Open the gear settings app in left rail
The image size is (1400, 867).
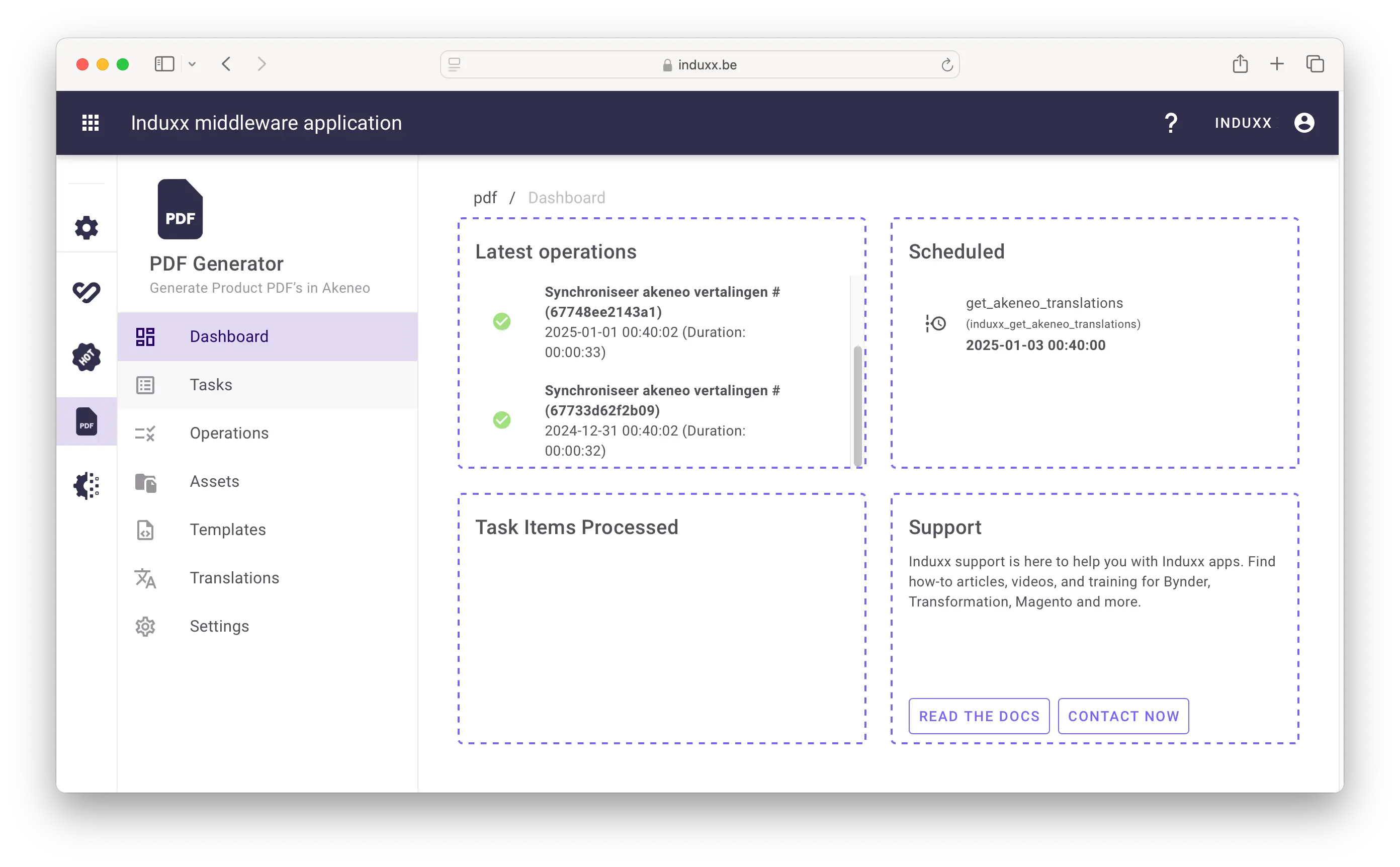click(86, 228)
